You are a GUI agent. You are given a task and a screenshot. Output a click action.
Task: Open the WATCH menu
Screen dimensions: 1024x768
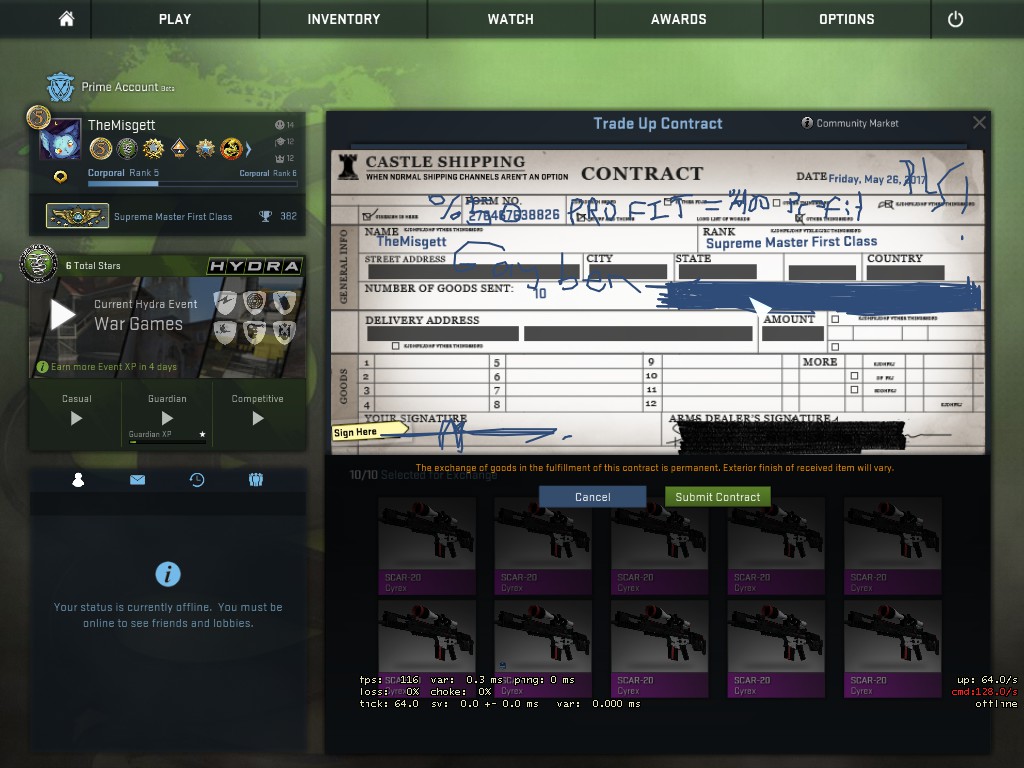(x=511, y=19)
